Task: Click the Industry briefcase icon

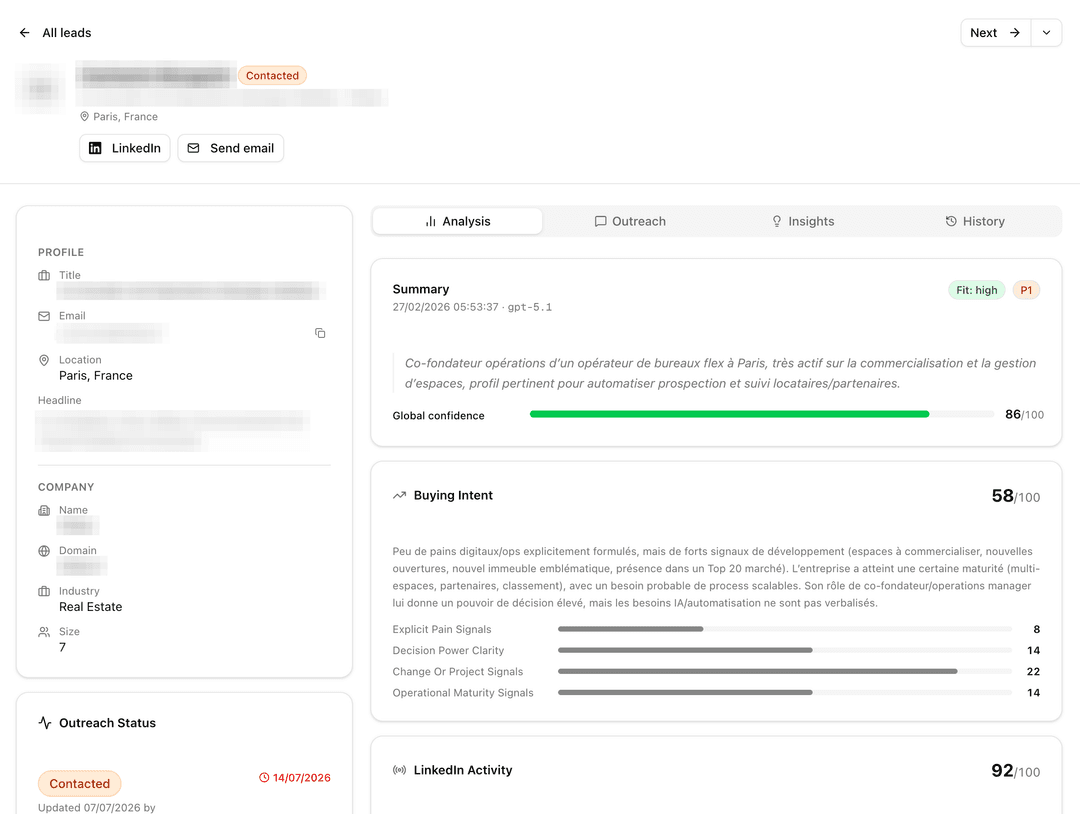Action: (44, 592)
